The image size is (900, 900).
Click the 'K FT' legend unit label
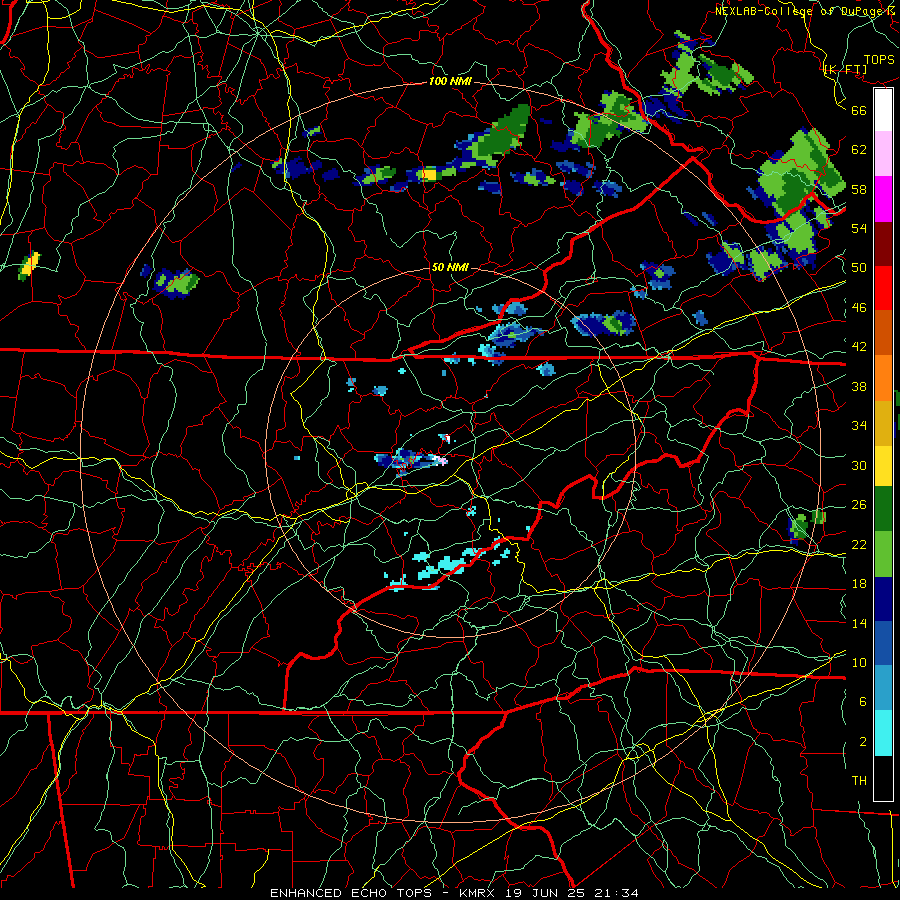coord(845,70)
